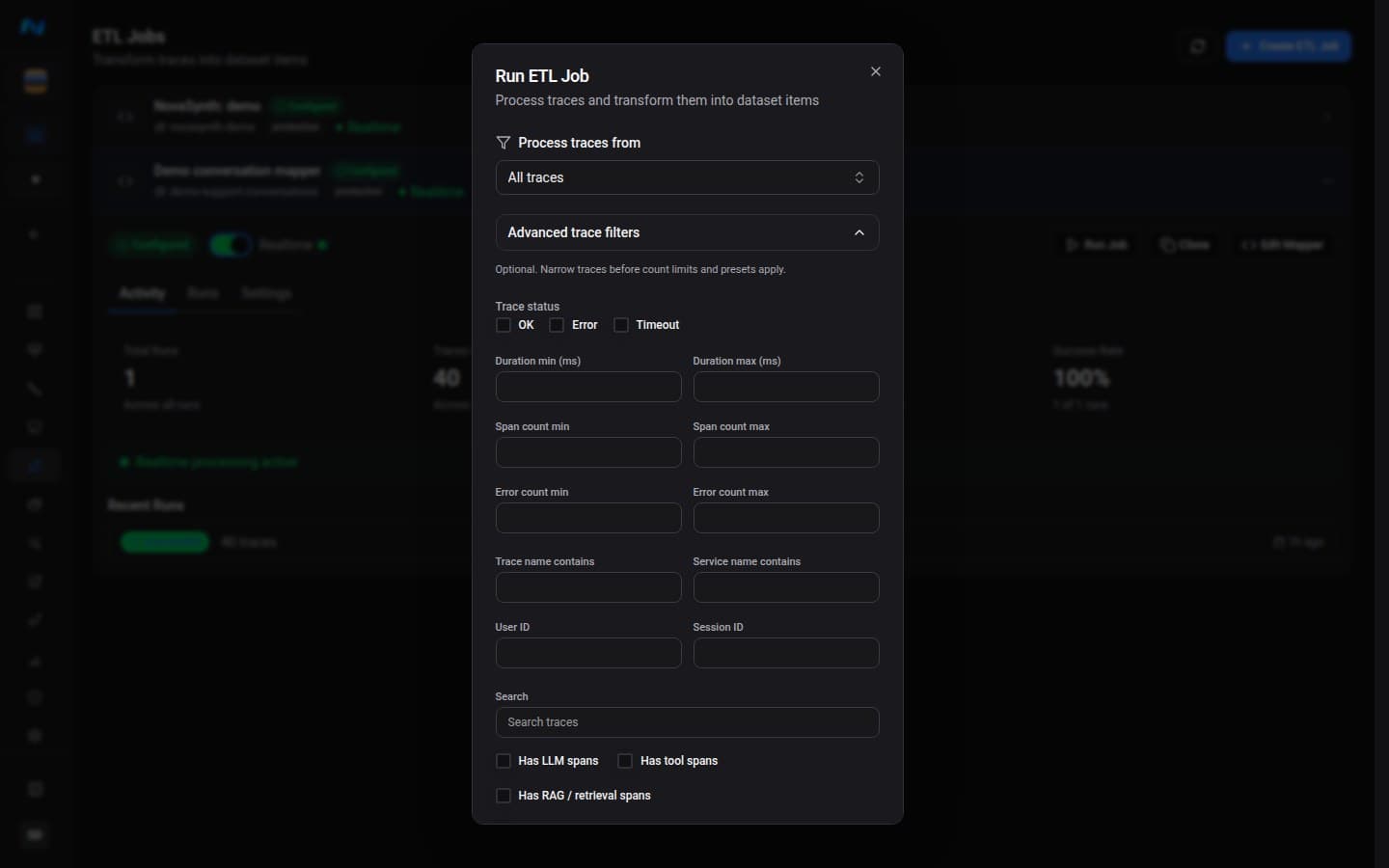Switch to the Runs tab in background
Screen dimensions: 1389x868
(x=203, y=293)
